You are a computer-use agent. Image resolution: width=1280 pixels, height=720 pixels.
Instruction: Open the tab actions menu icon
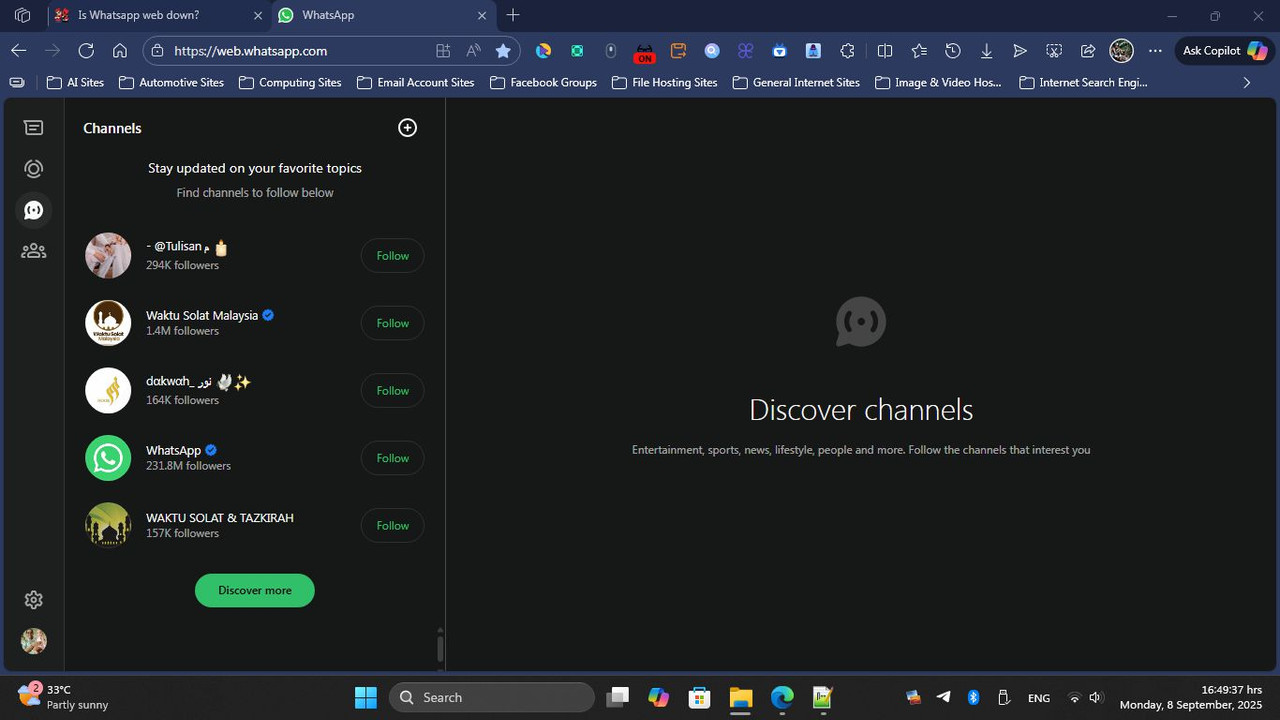tap(22, 15)
